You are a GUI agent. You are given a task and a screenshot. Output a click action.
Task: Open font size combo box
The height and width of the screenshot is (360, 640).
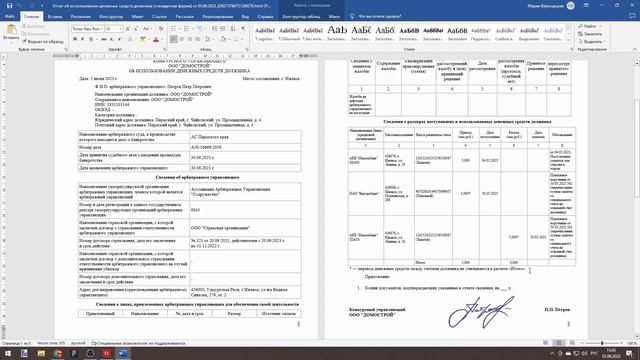pos(114,29)
